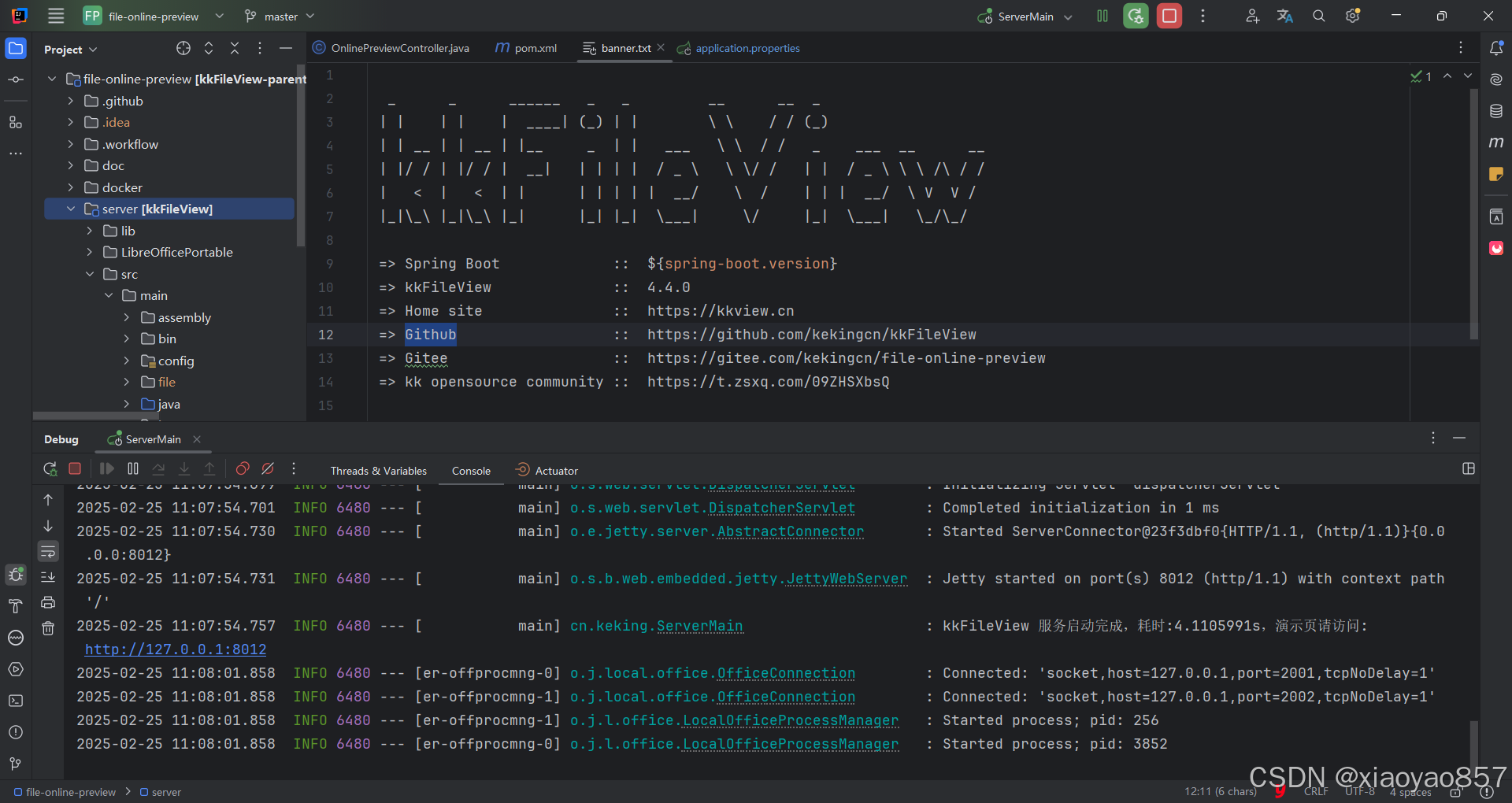Open the Terminal tool window
This screenshot has height=803, width=1512.
pos(16,701)
